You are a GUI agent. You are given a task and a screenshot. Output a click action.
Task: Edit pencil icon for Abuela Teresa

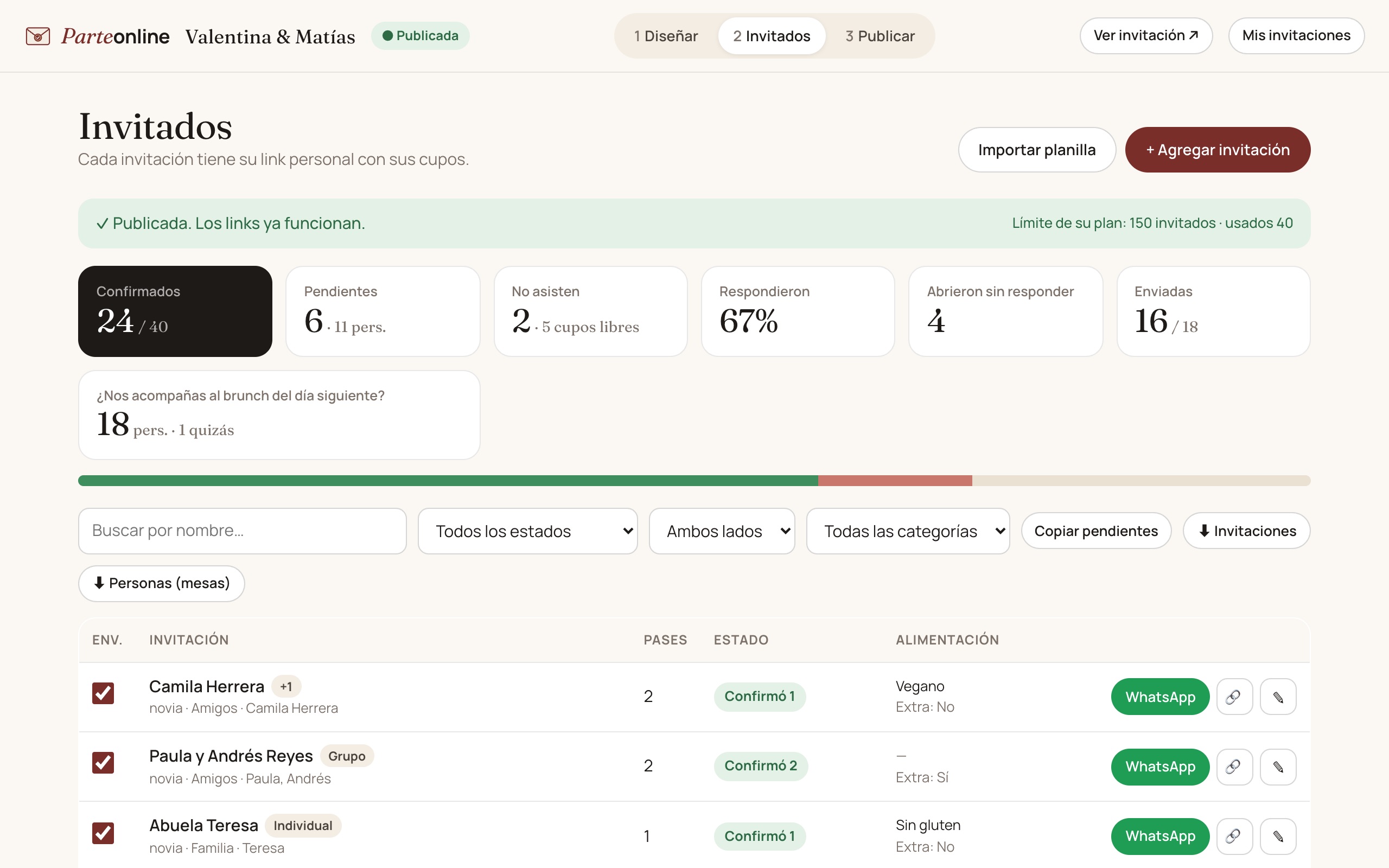click(x=1278, y=836)
